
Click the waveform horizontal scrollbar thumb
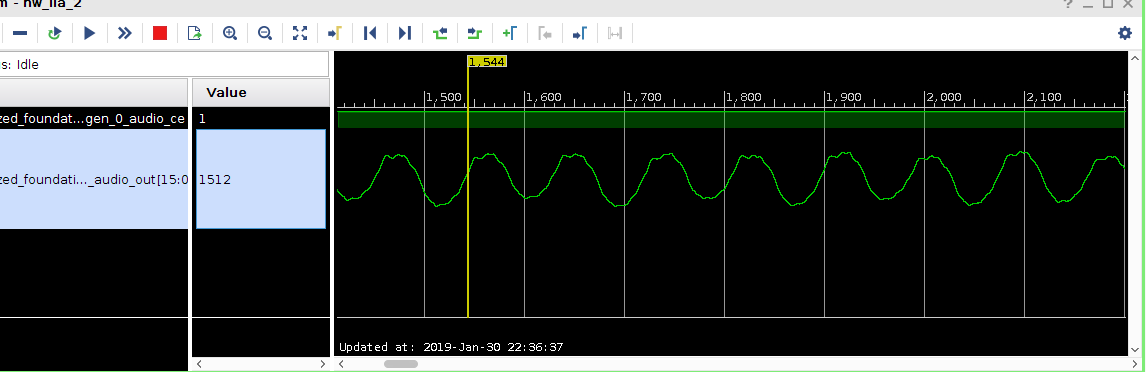click(401, 364)
